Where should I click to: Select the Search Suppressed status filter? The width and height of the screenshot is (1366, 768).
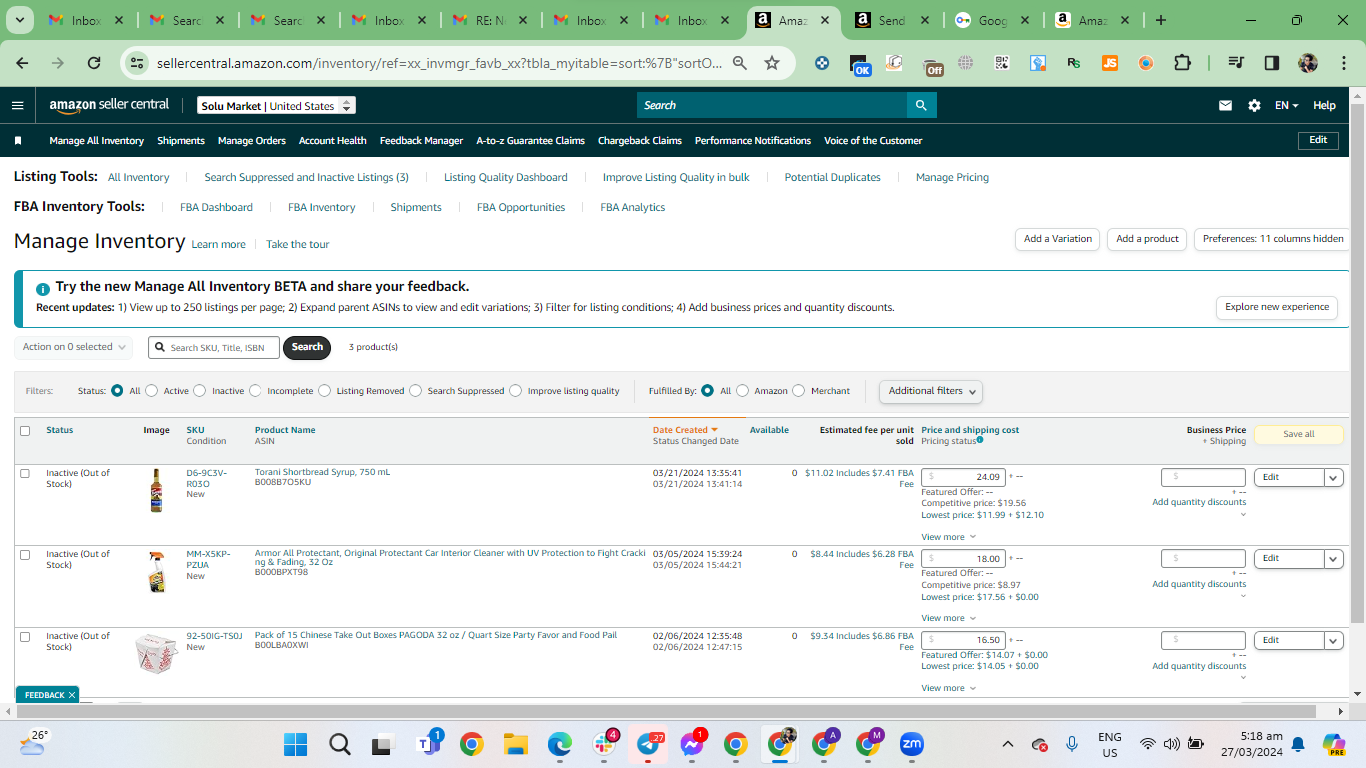(x=415, y=391)
